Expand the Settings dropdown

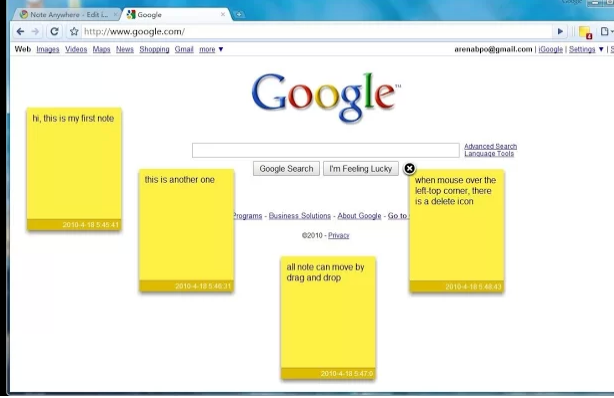click(x=586, y=49)
